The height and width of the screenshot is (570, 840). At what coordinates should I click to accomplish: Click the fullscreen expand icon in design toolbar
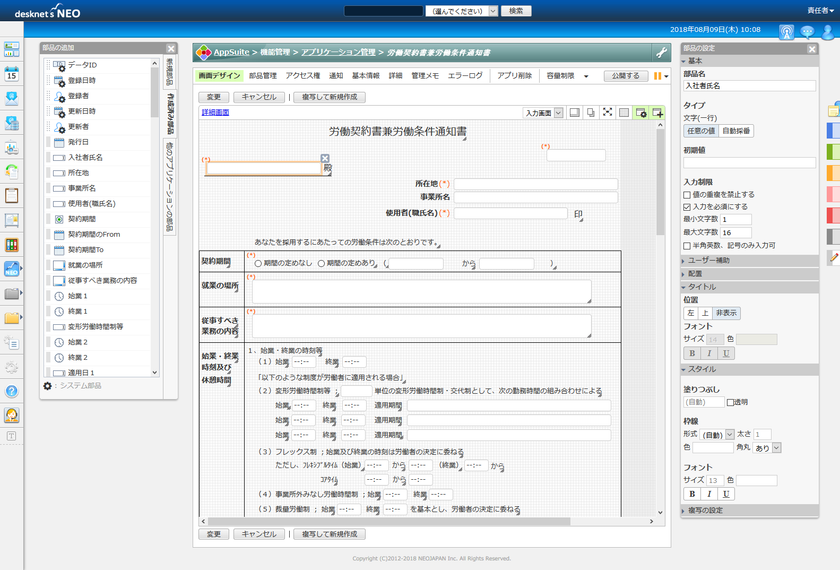point(606,113)
